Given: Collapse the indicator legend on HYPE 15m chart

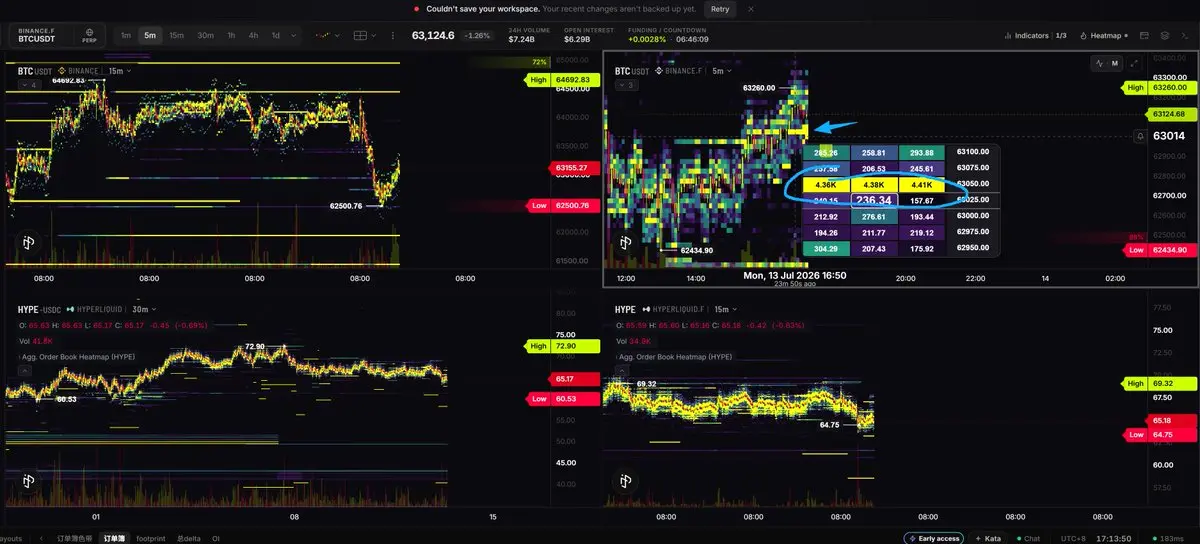Looking at the screenshot, I should coord(624,370).
